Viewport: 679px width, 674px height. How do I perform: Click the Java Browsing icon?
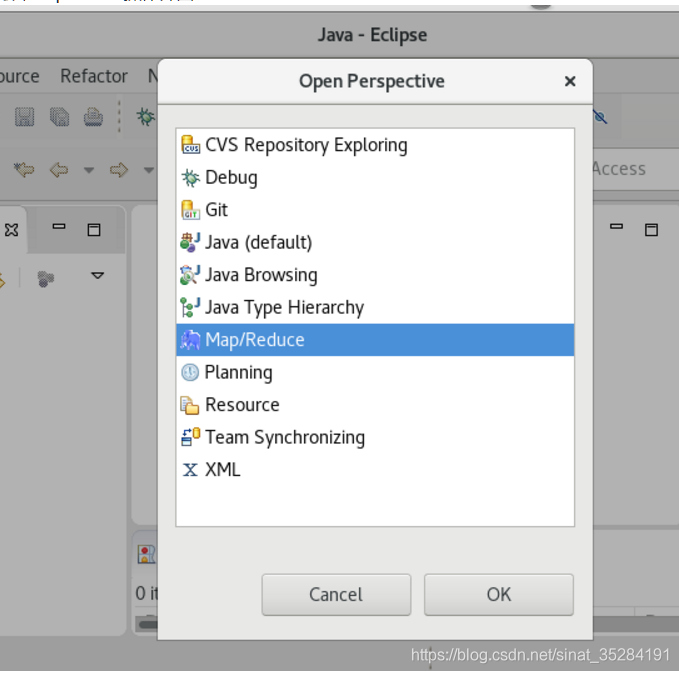(190, 275)
